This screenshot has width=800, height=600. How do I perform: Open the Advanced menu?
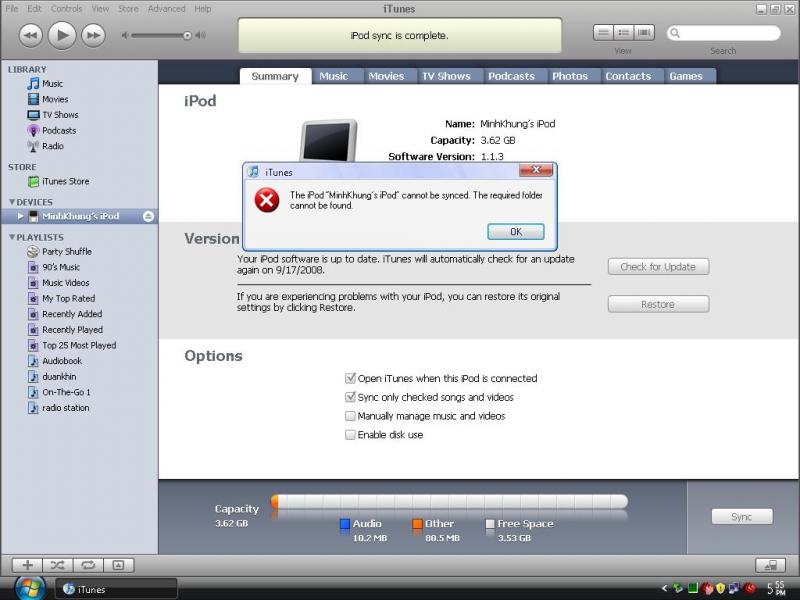[166, 9]
